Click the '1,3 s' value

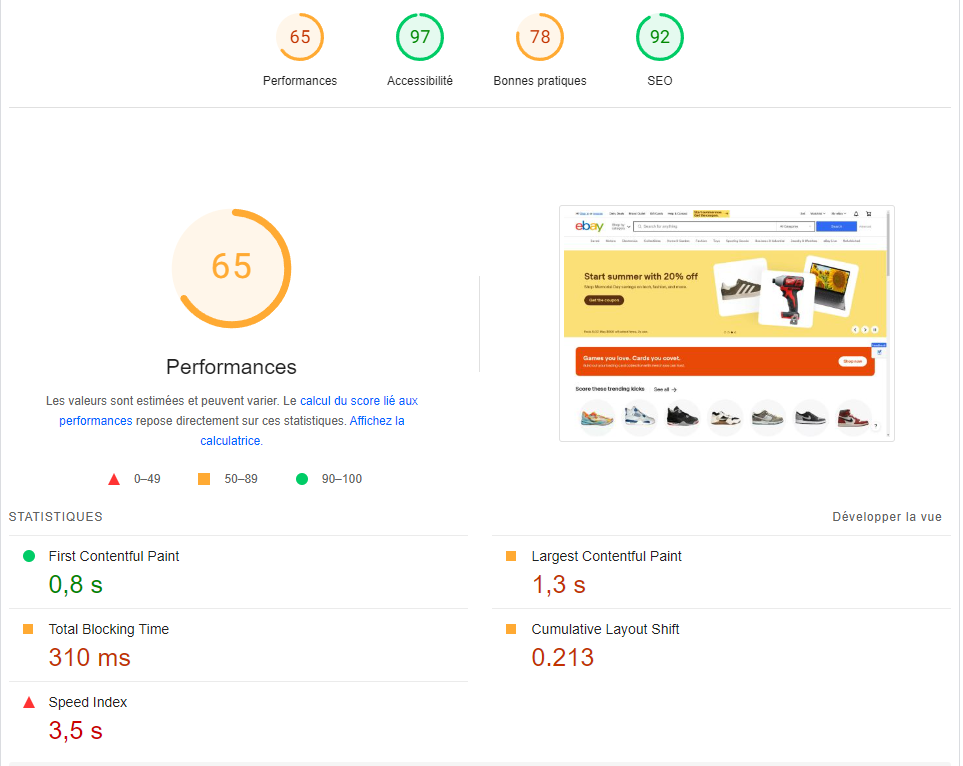[558, 584]
